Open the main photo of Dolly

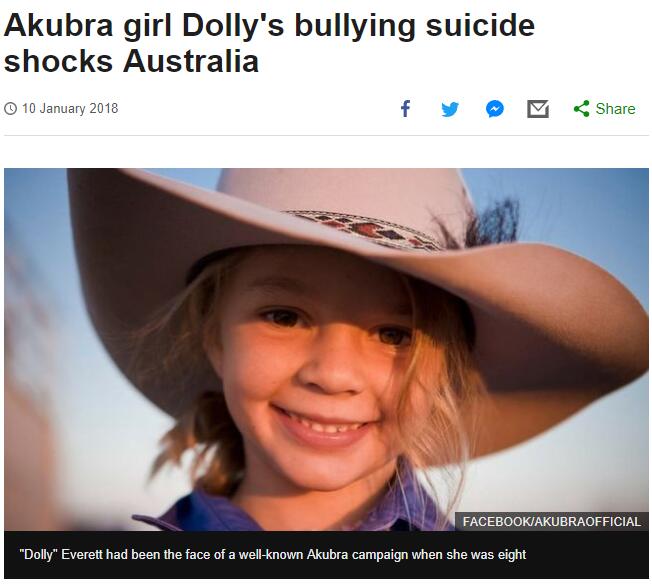(x=326, y=349)
